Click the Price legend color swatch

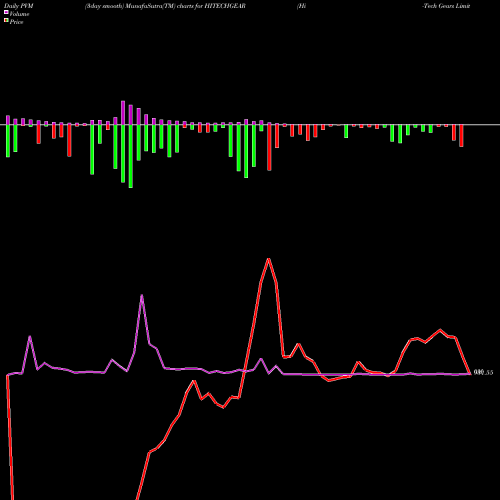pos(6,21)
